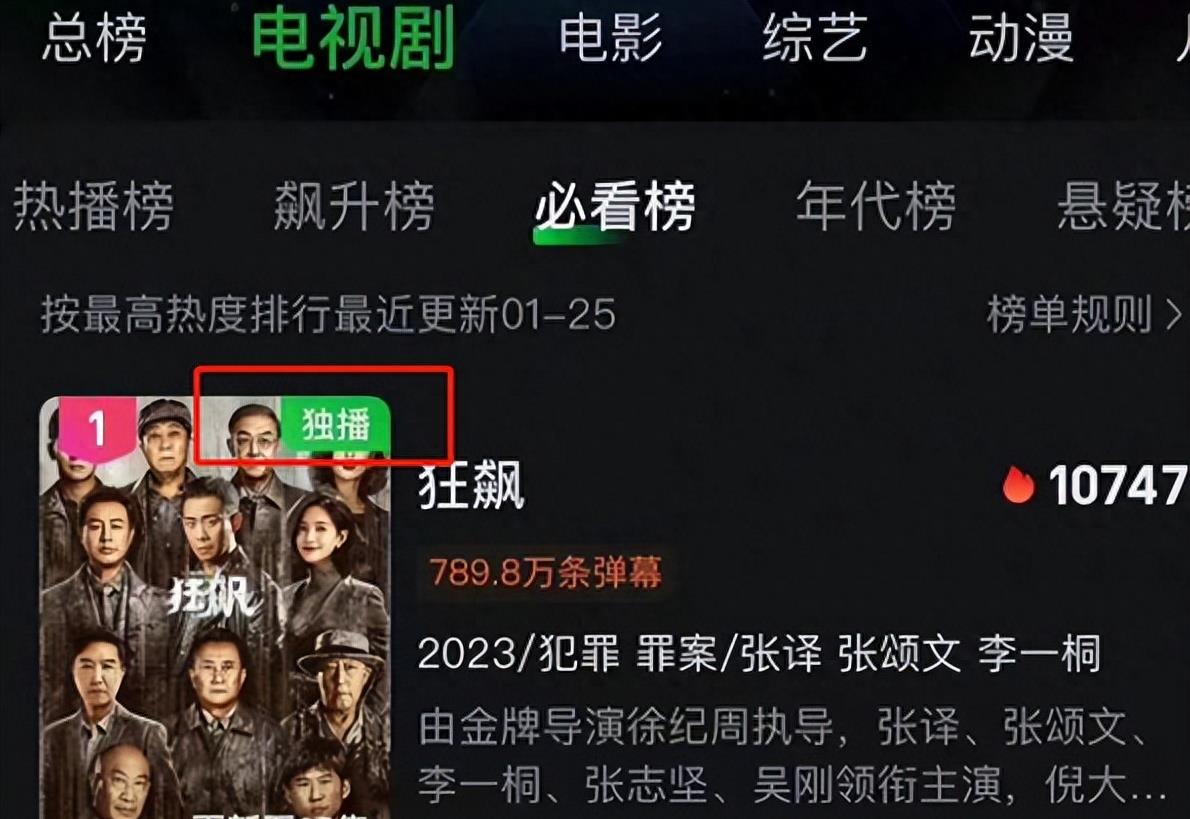Screen dimensions: 1190x819
Task: Switch to the 飙升榜 list
Action: tap(354, 206)
